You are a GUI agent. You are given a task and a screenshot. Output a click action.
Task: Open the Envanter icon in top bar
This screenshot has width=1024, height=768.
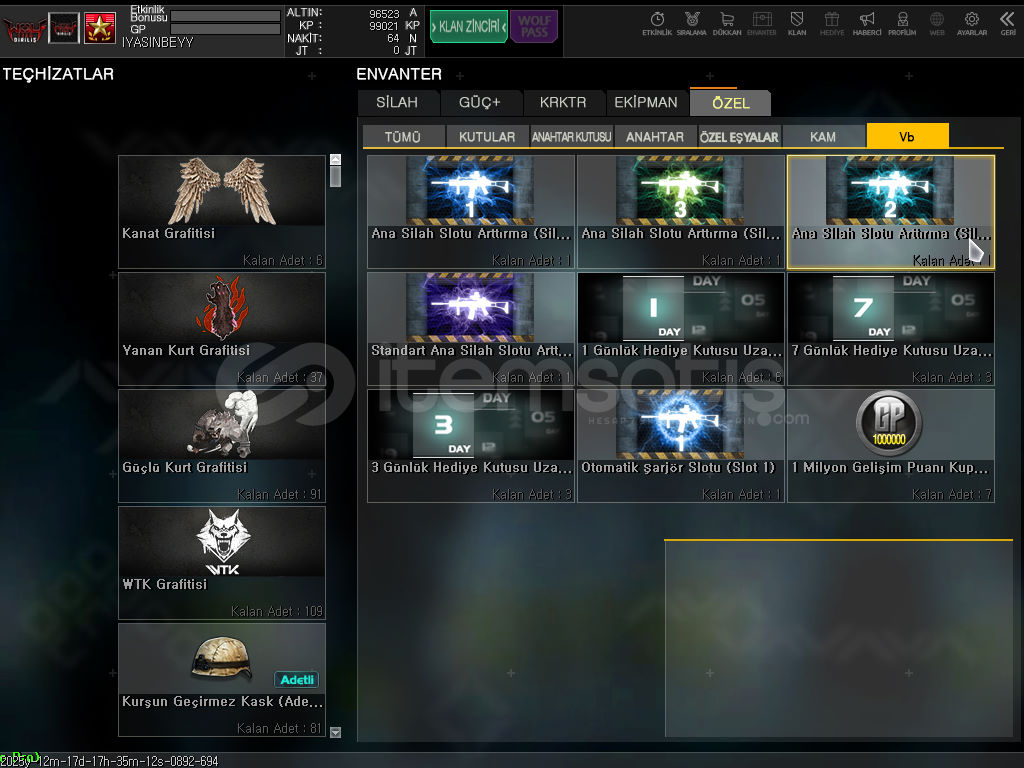point(761,24)
